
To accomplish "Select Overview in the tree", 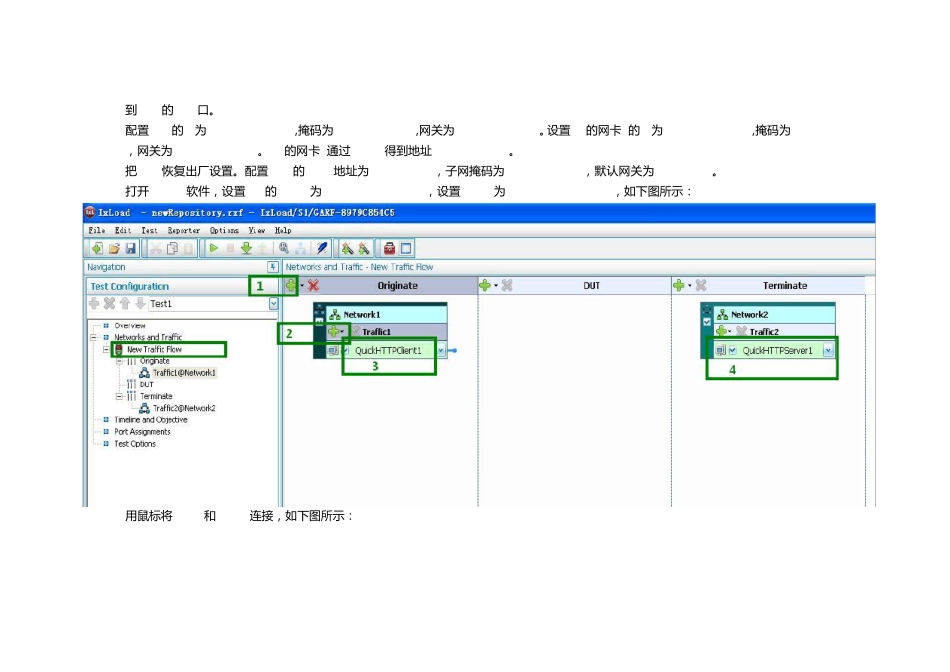I will (130, 326).
